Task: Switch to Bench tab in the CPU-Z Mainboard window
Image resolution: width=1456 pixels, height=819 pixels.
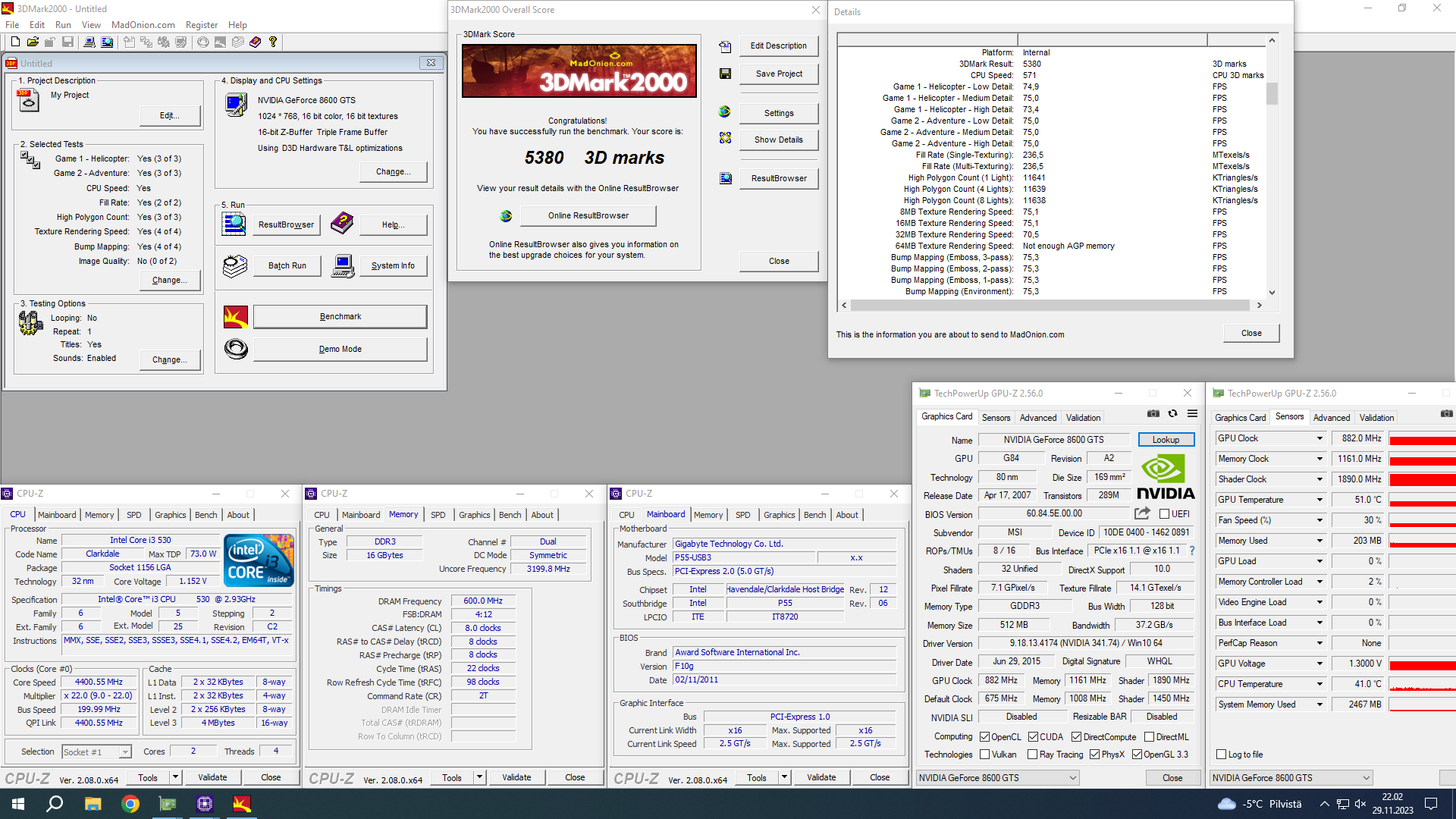Action: (x=814, y=515)
